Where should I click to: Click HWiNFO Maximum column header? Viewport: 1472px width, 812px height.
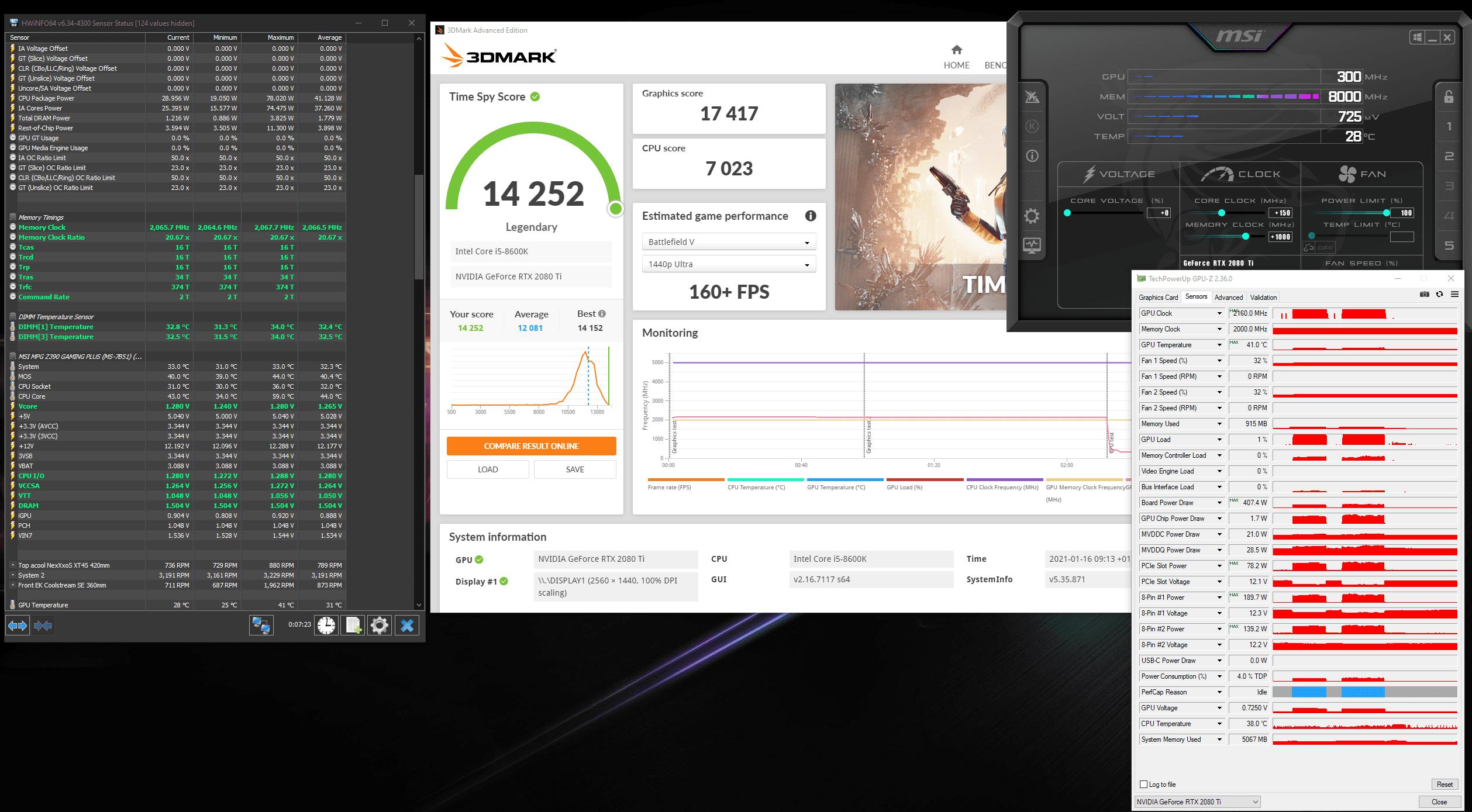(x=269, y=37)
